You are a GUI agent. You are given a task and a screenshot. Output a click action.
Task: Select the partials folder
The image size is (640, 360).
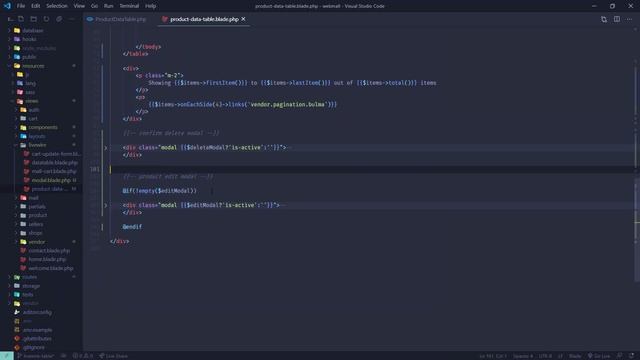click(37, 207)
